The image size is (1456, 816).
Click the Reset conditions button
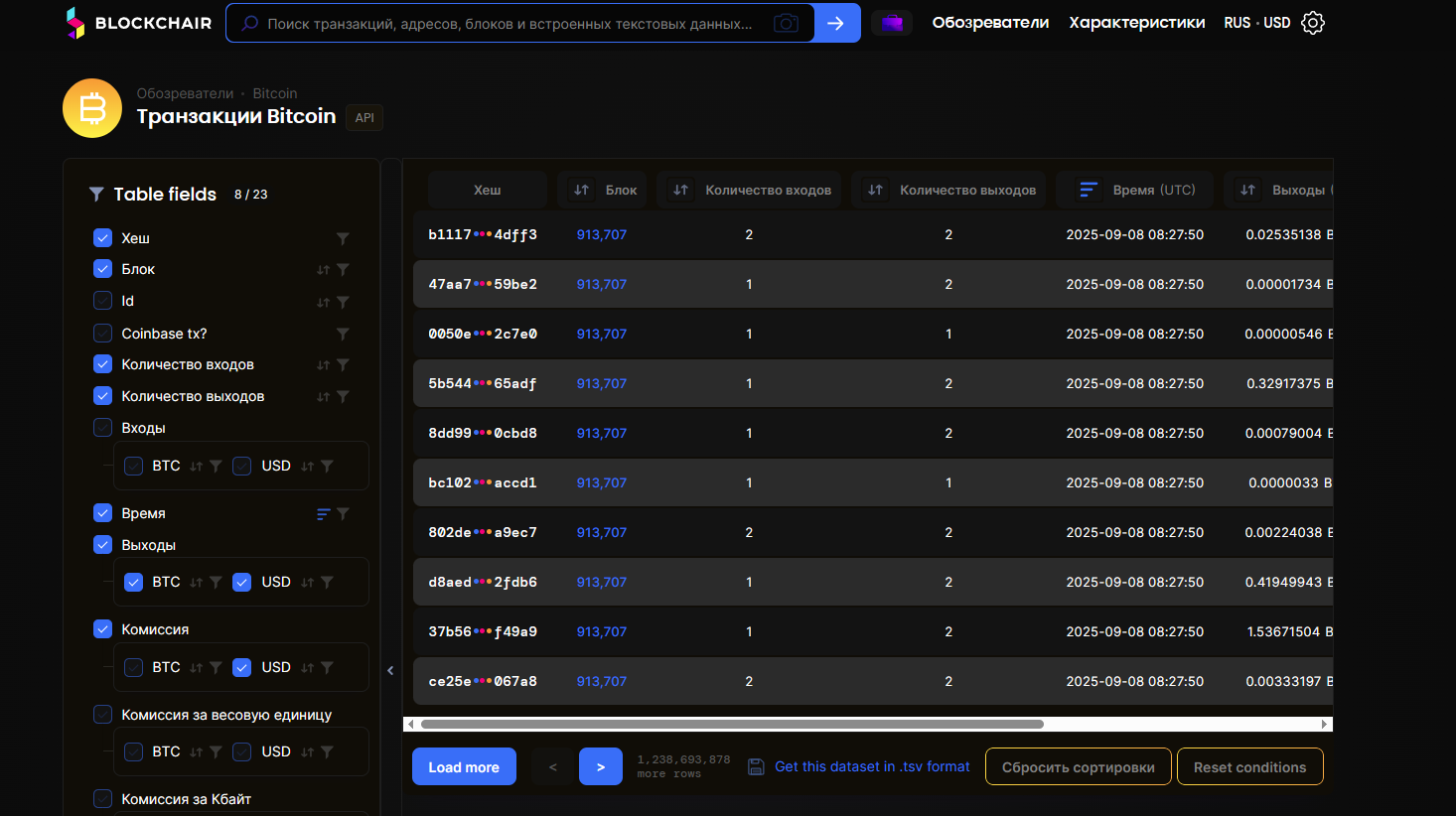coord(1249,766)
